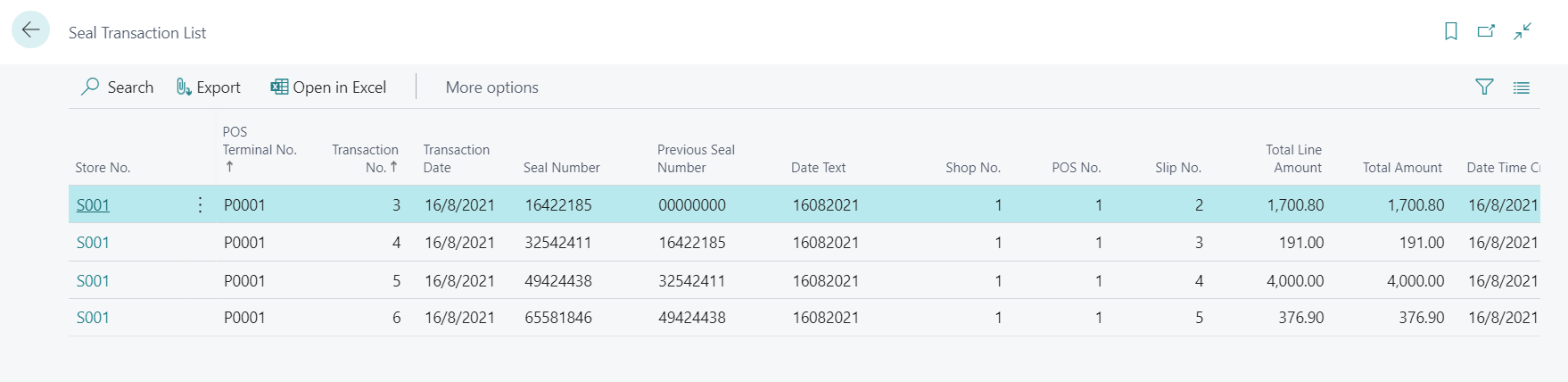The image size is (1568, 382).
Task: Sort by Transaction No. column header
Action: [x=365, y=158]
